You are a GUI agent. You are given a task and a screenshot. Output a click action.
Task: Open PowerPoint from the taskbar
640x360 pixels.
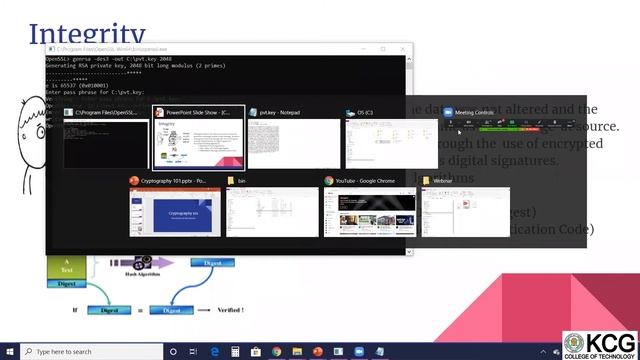click(318, 351)
